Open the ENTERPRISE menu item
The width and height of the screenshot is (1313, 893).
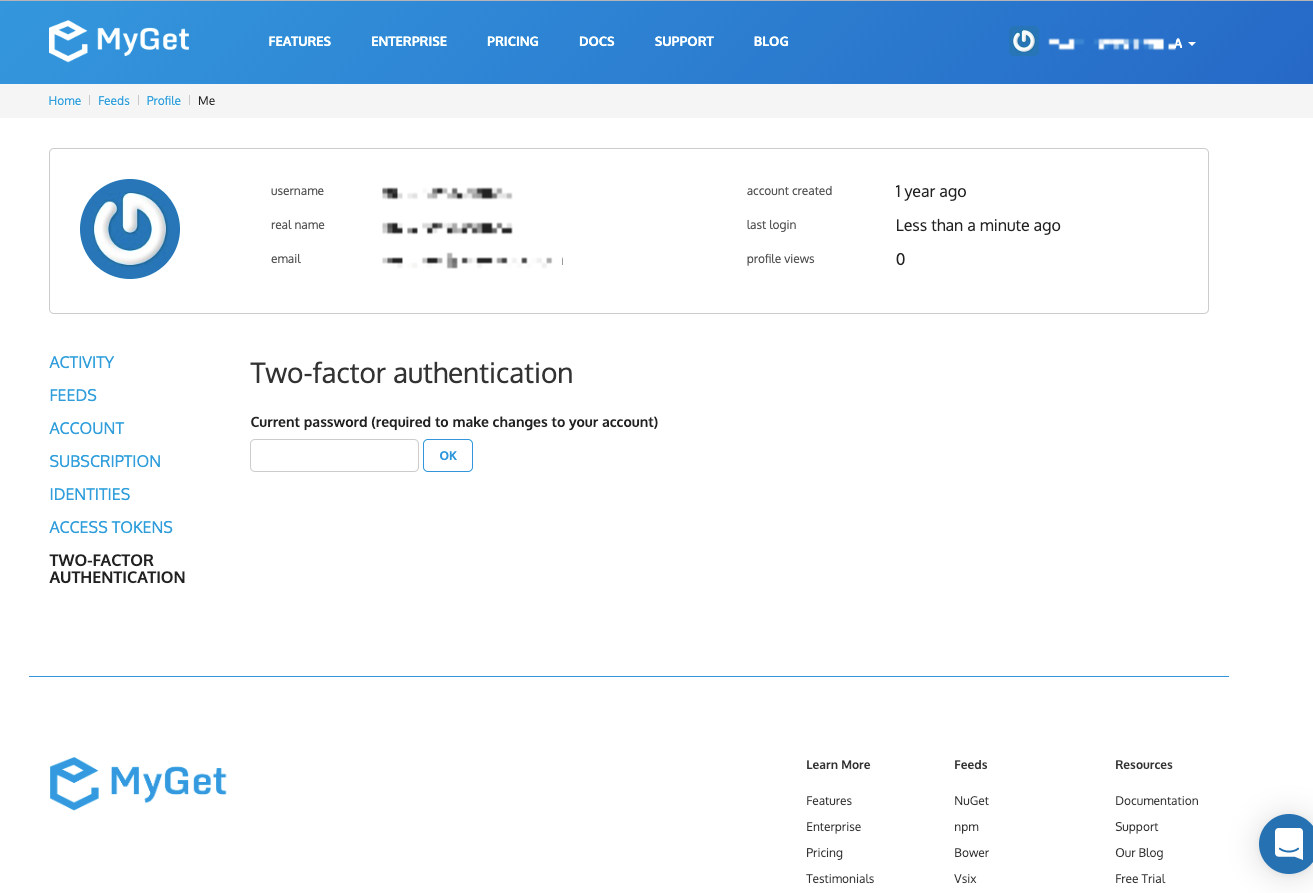click(409, 42)
